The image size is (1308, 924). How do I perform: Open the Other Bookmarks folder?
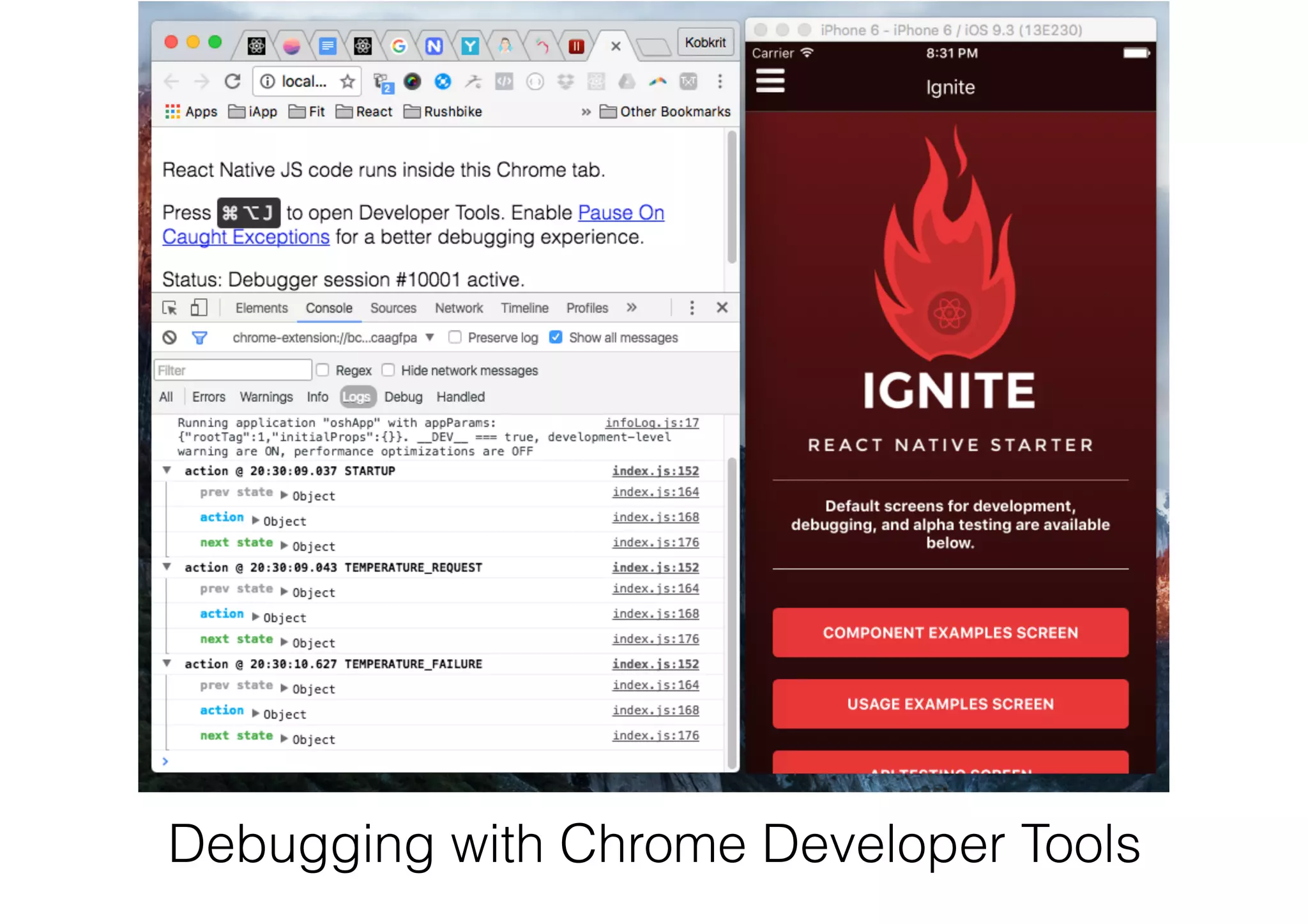[665, 112]
